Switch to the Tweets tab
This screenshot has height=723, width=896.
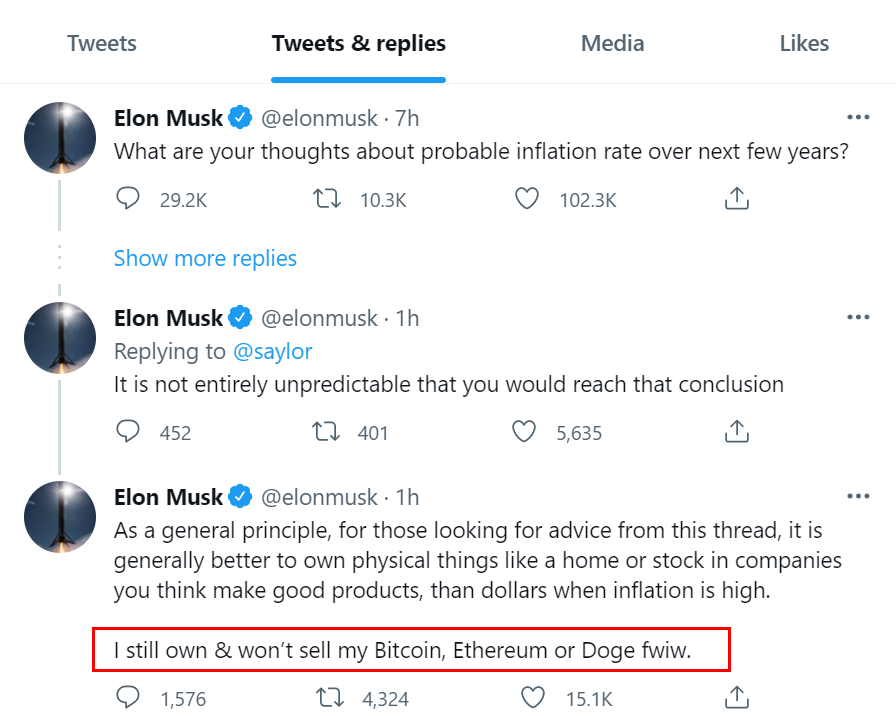click(102, 44)
